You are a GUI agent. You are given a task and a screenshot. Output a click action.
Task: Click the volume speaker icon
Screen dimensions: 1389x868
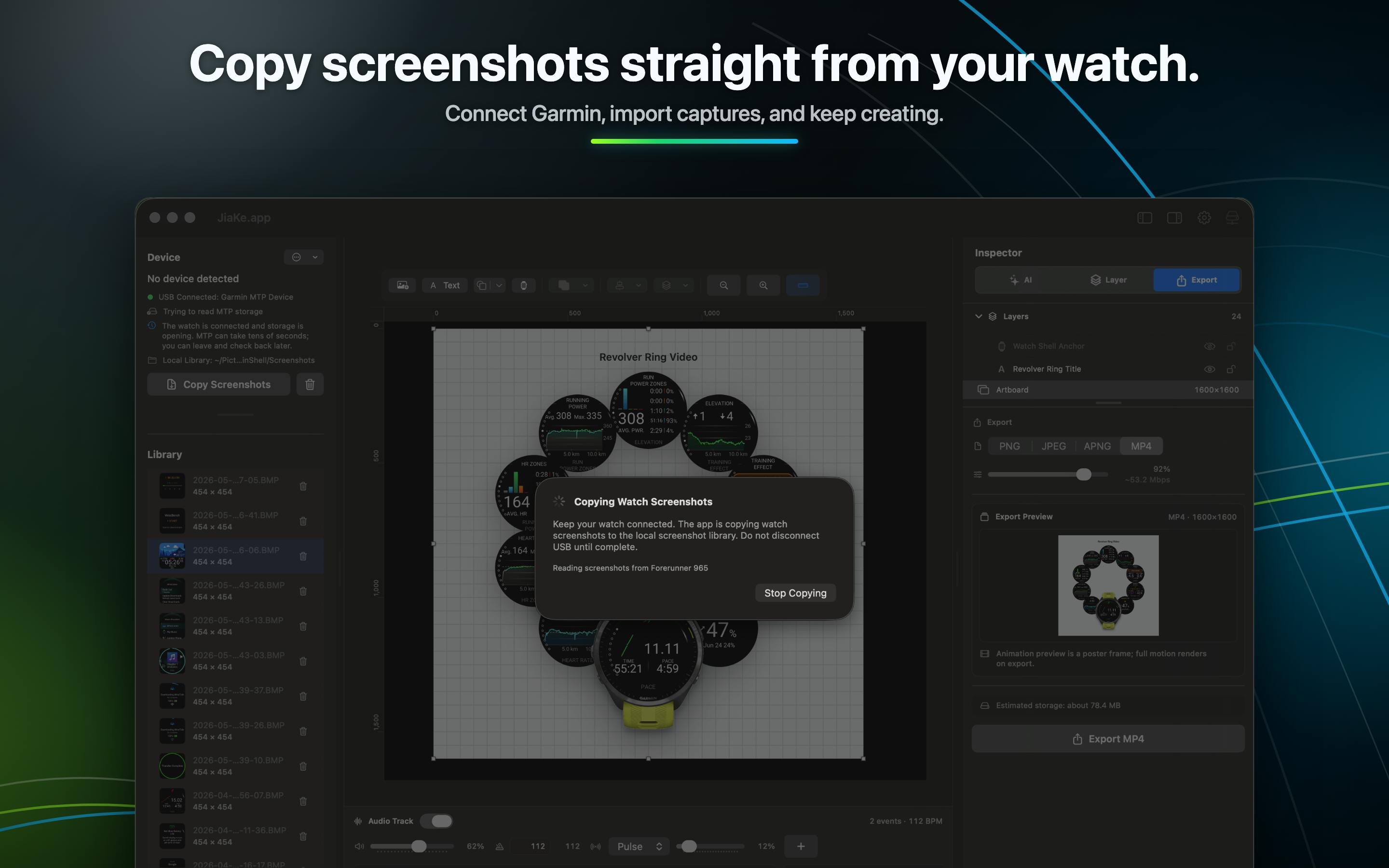click(x=359, y=846)
